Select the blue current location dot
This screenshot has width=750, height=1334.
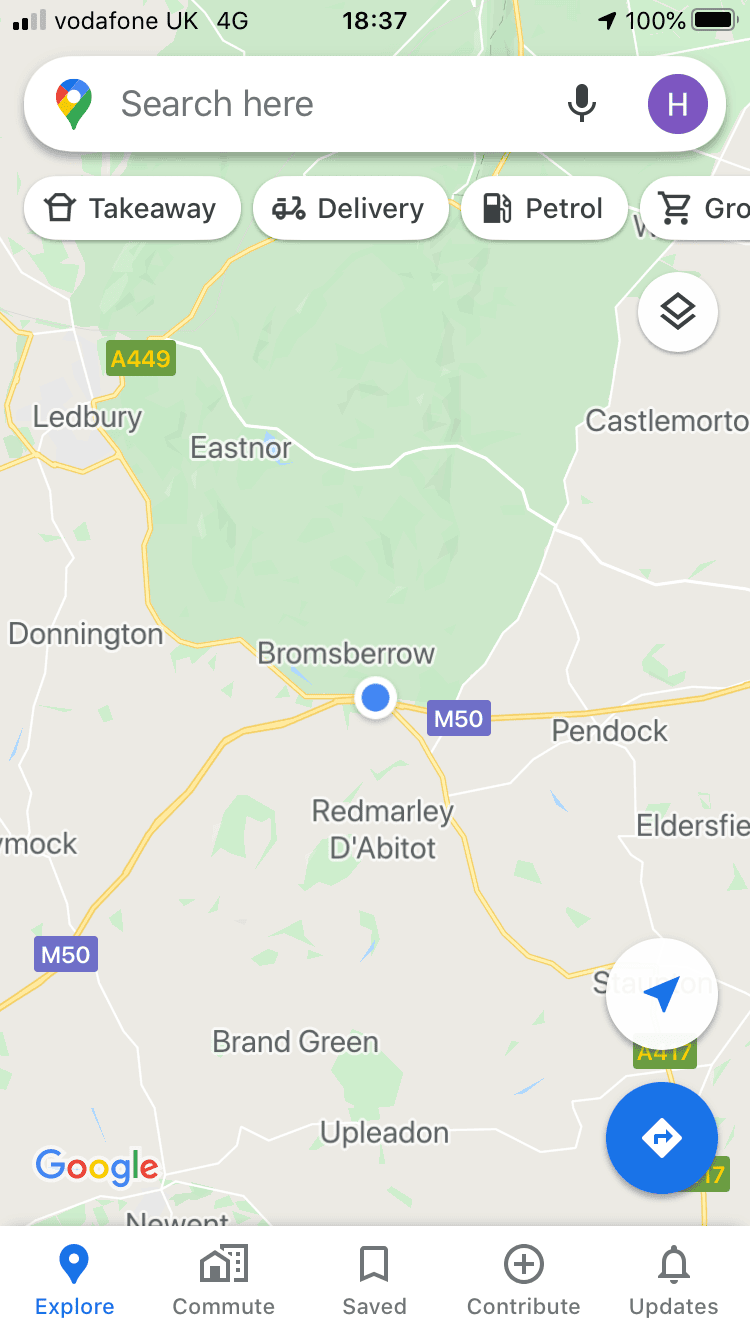[375, 697]
